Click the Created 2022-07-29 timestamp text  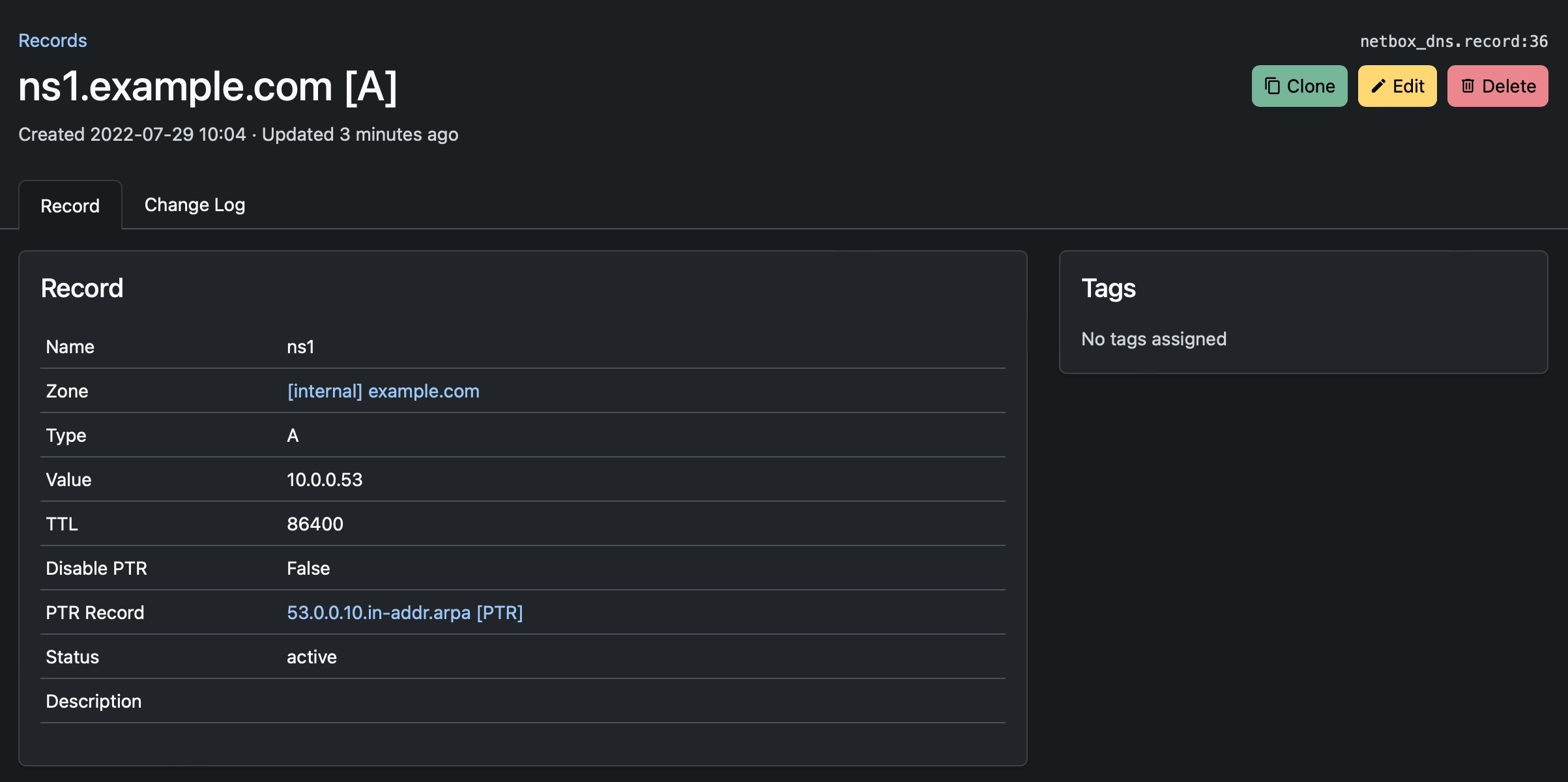[132, 134]
